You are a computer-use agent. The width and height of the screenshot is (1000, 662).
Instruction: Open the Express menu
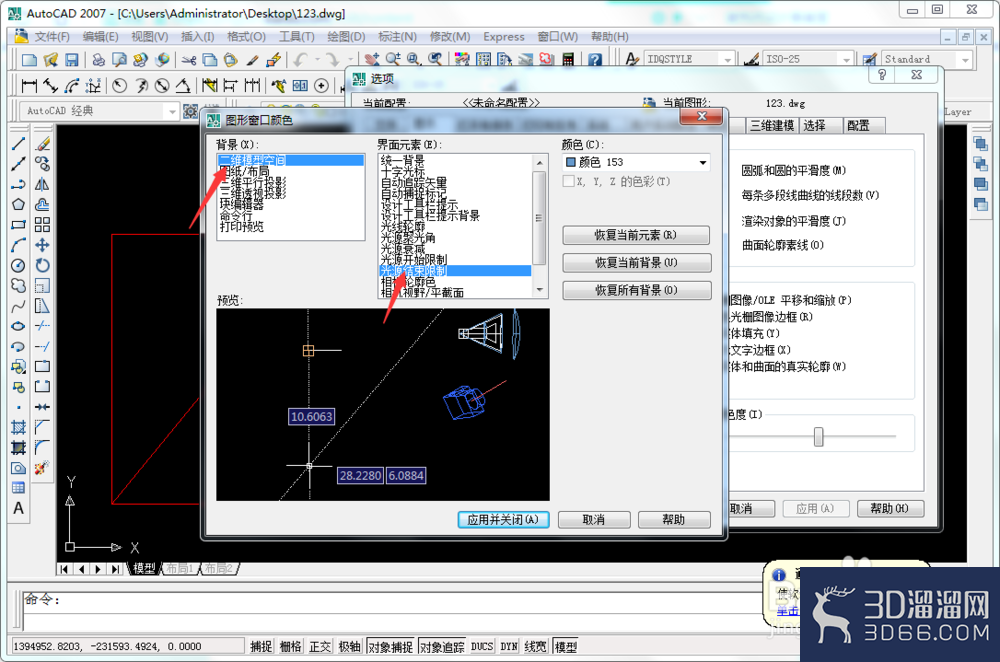[x=504, y=36]
